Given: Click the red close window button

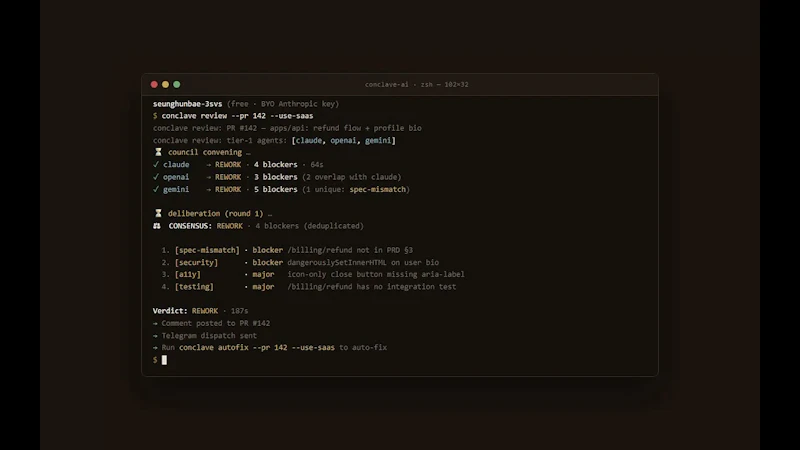Looking at the screenshot, I should 154,85.
